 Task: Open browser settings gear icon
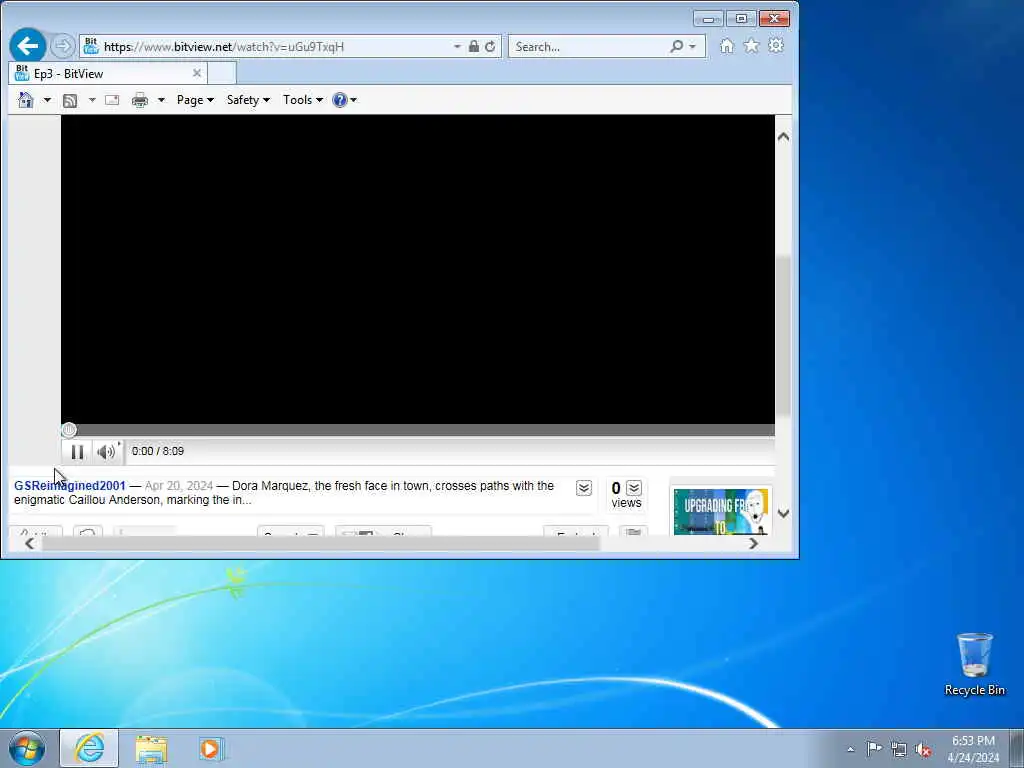click(776, 46)
